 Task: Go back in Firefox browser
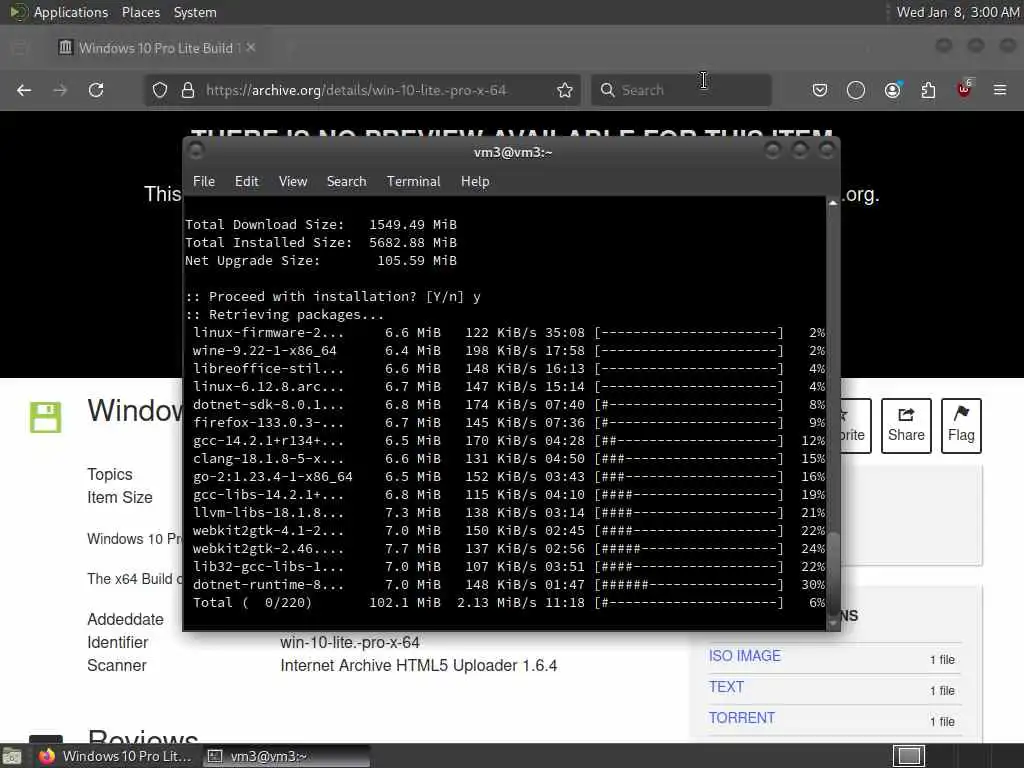[24, 90]
